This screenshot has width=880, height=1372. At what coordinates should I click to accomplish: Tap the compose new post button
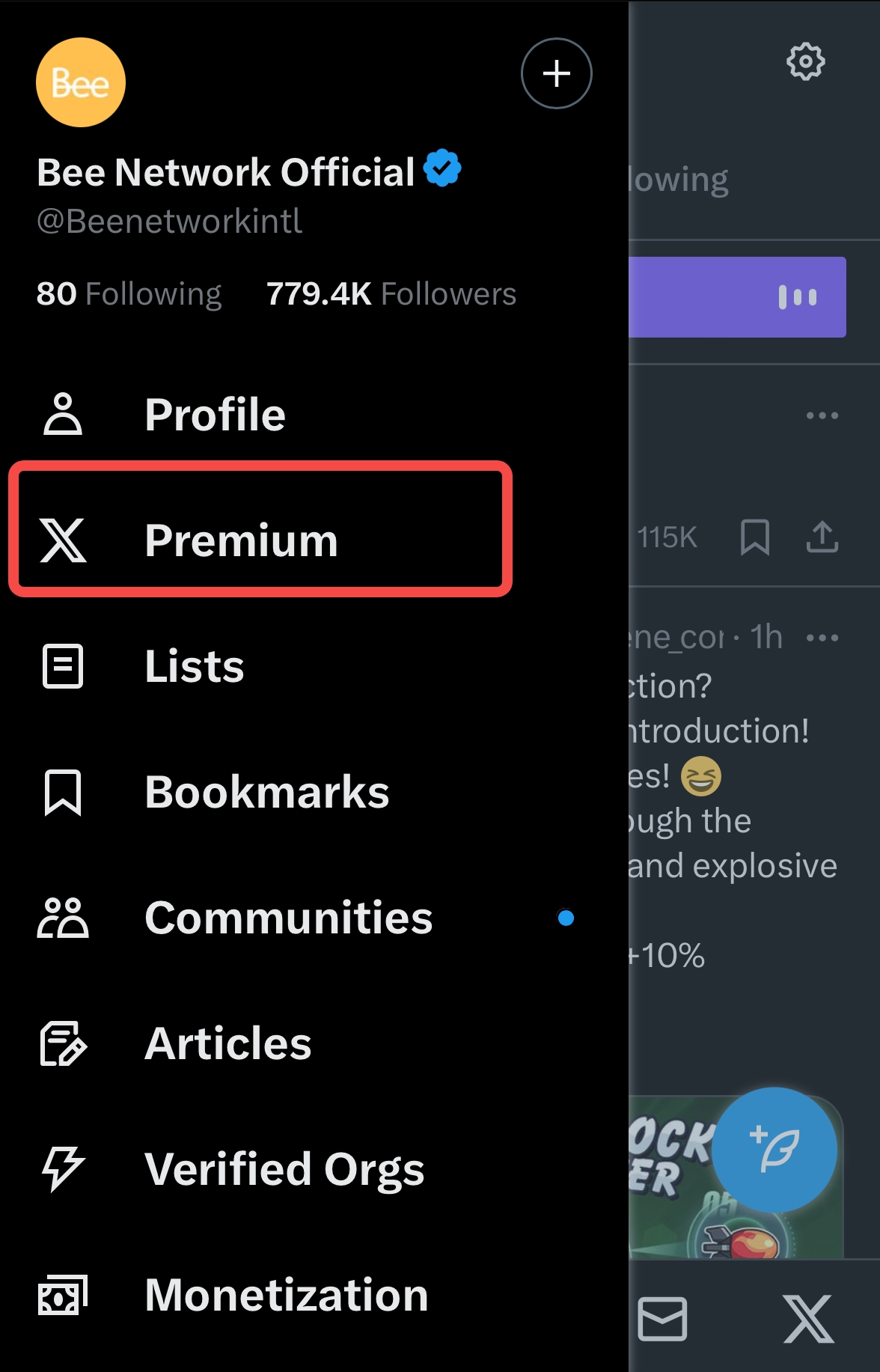tap(774, 1149)
